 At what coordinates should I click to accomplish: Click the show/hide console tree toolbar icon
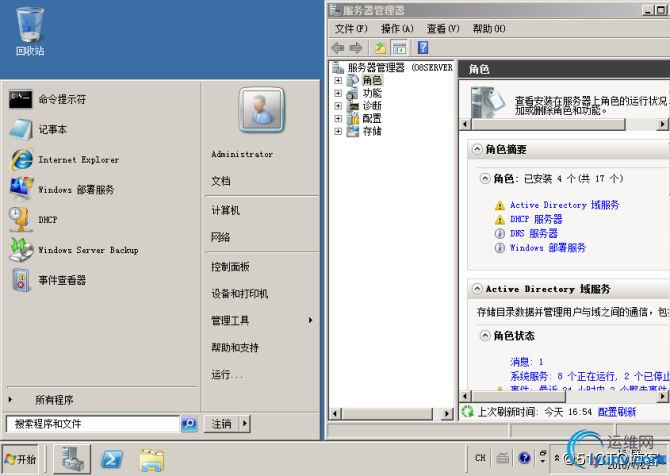point(400,48)
